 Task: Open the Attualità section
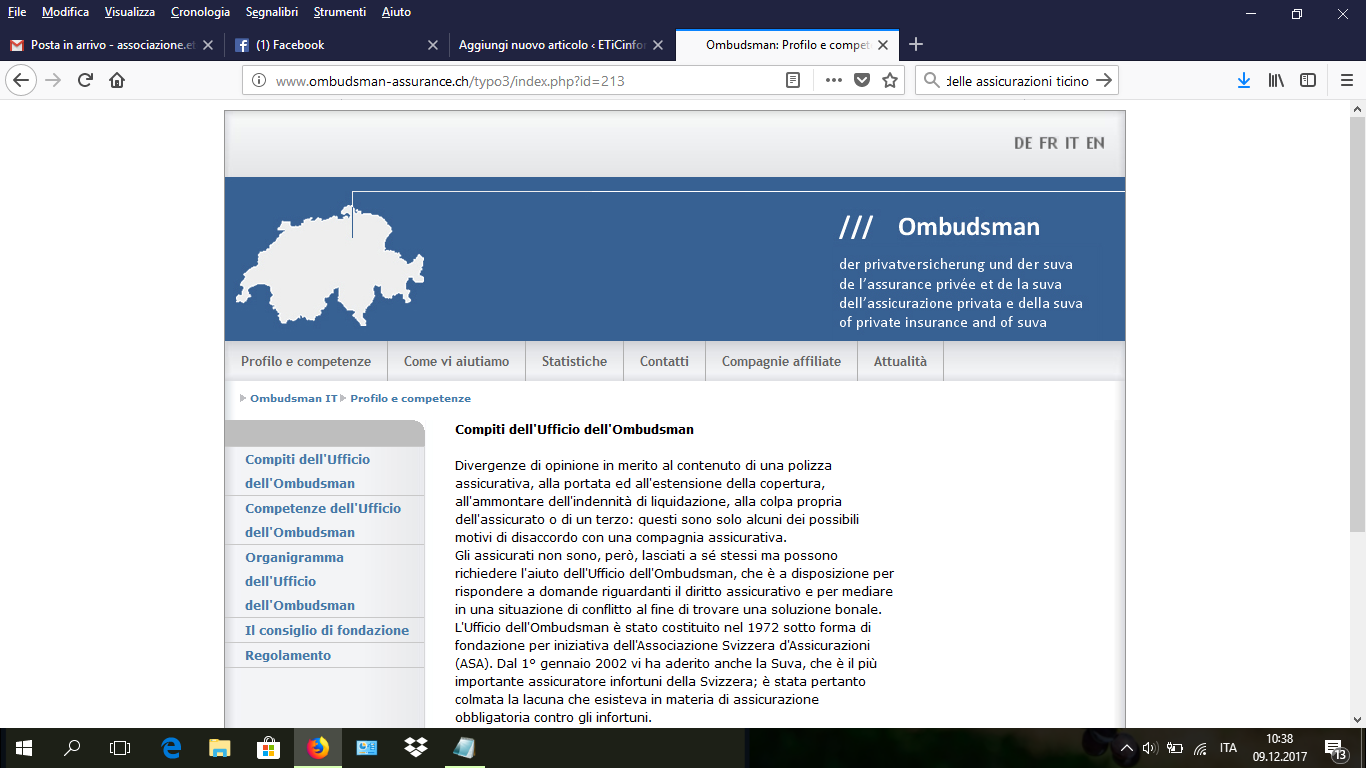900,361
